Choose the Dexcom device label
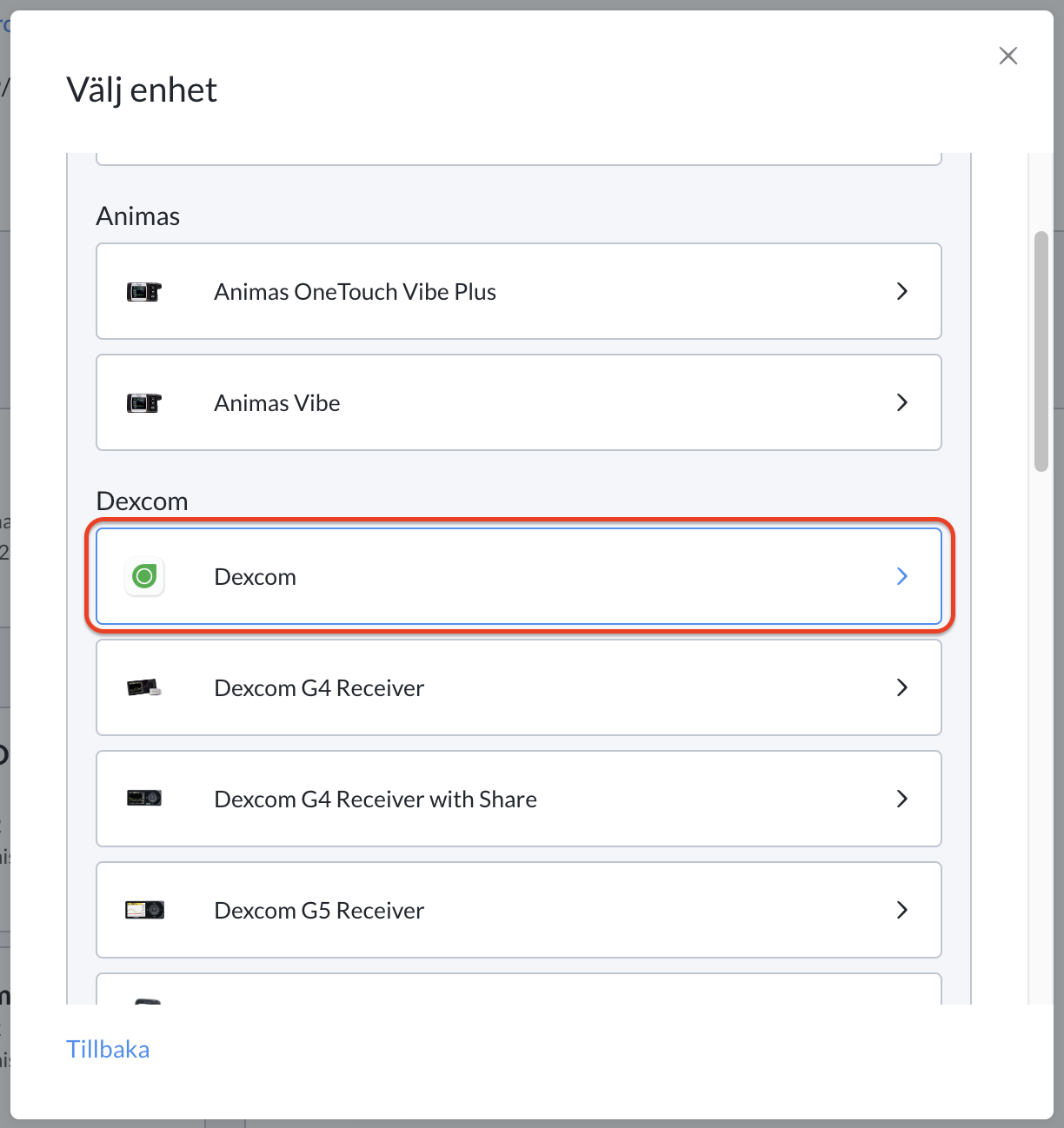The height and width of the screenshot is (1128, 1064). (x=255, y=577)
